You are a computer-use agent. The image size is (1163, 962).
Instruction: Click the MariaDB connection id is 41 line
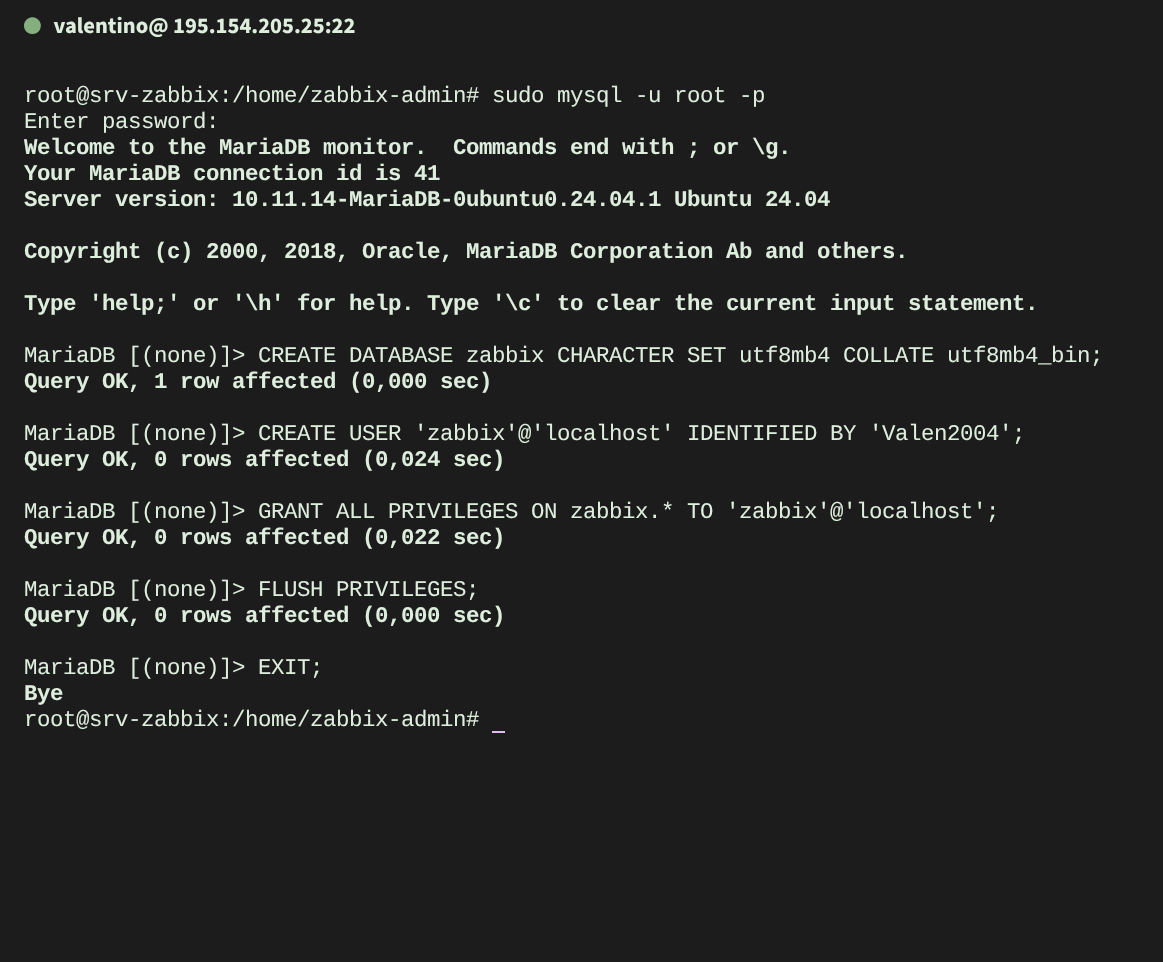pos(232,173)
